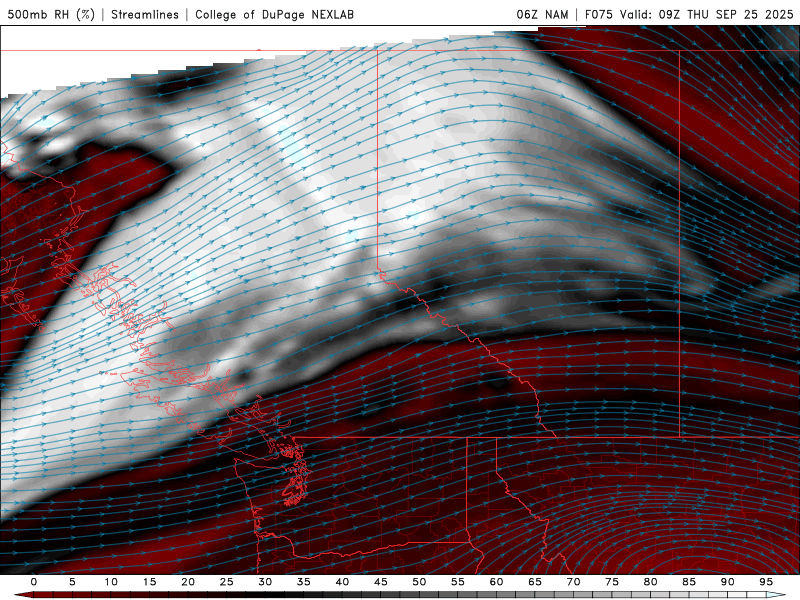Click the colorbar label "25"
Screen dimensions: 800x600
click(227, 582)
